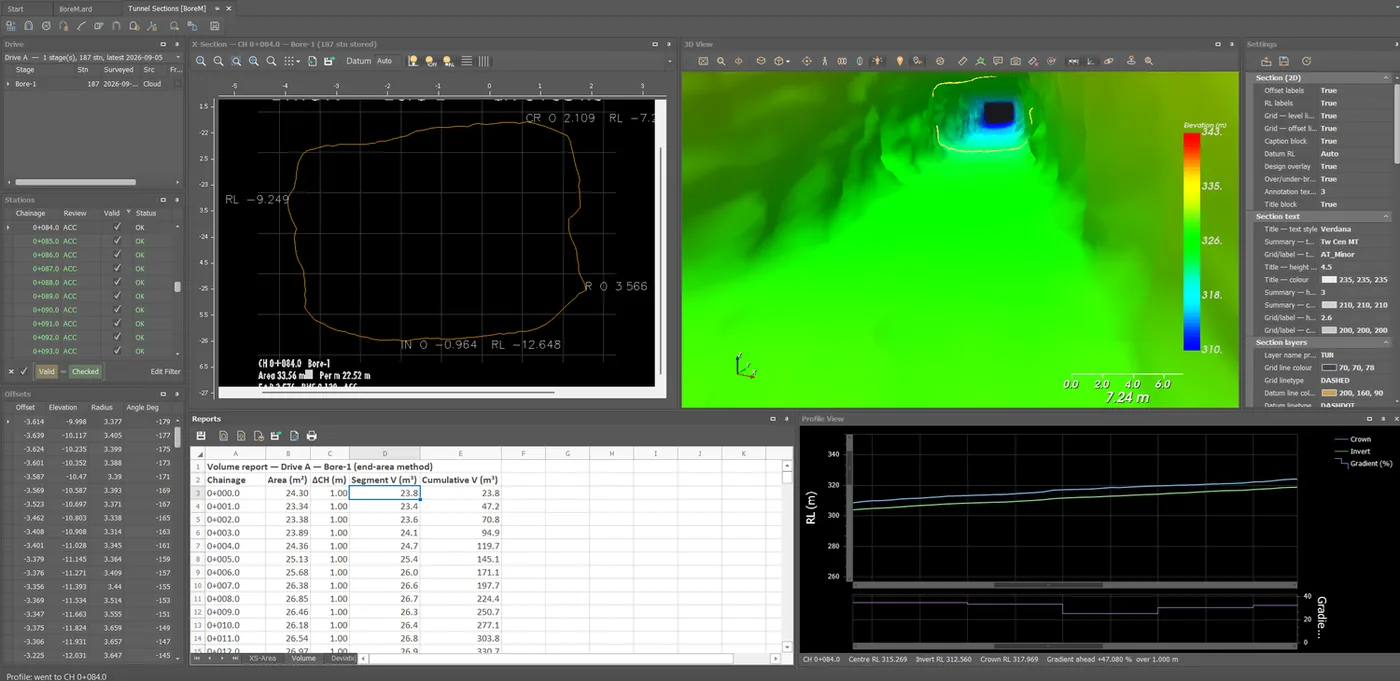Click the first icon in the main toolbar

click(x=10, y=25)
